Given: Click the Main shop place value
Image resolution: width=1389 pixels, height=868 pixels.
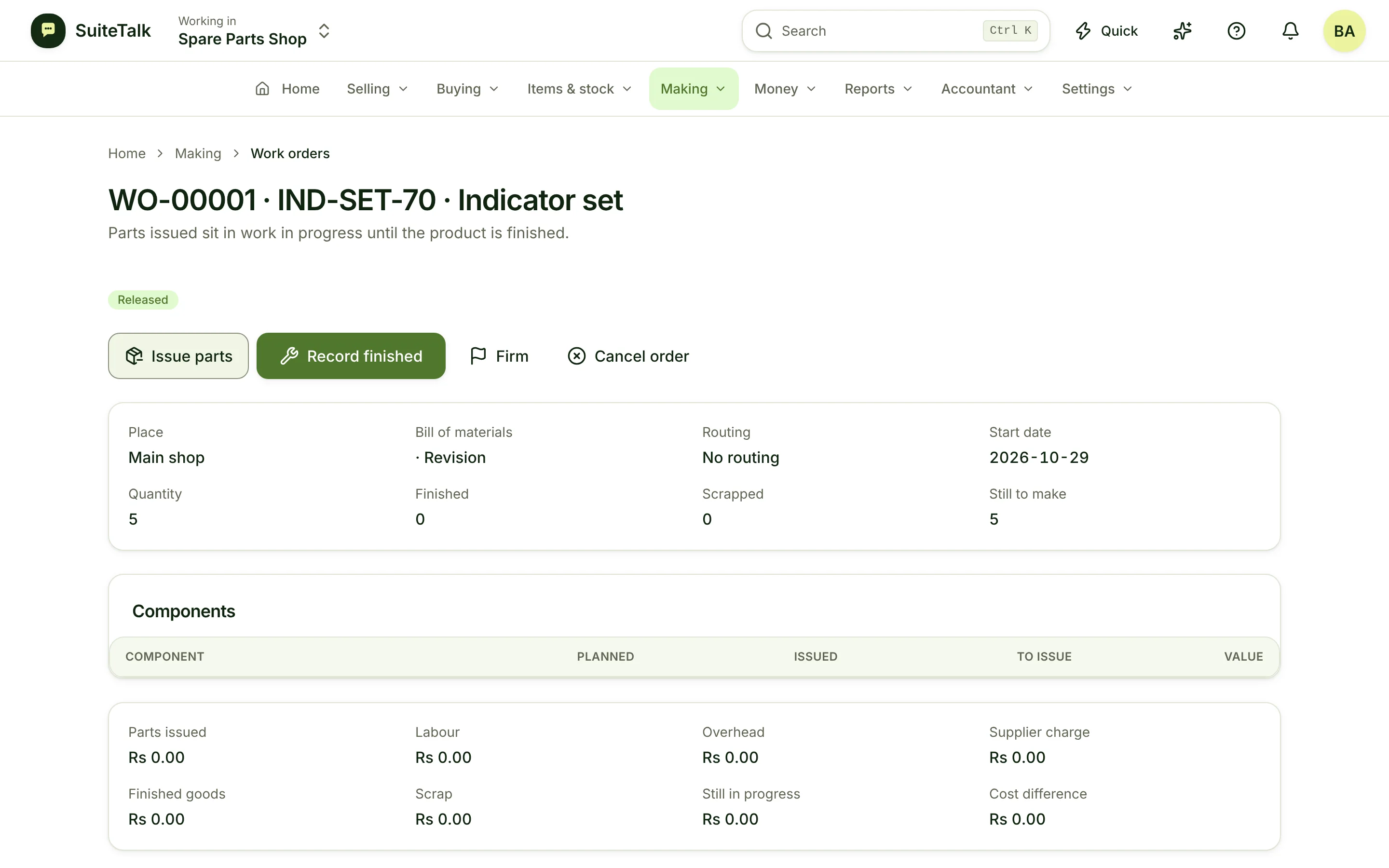Looking at the screenshot, I should coord(166,458).
